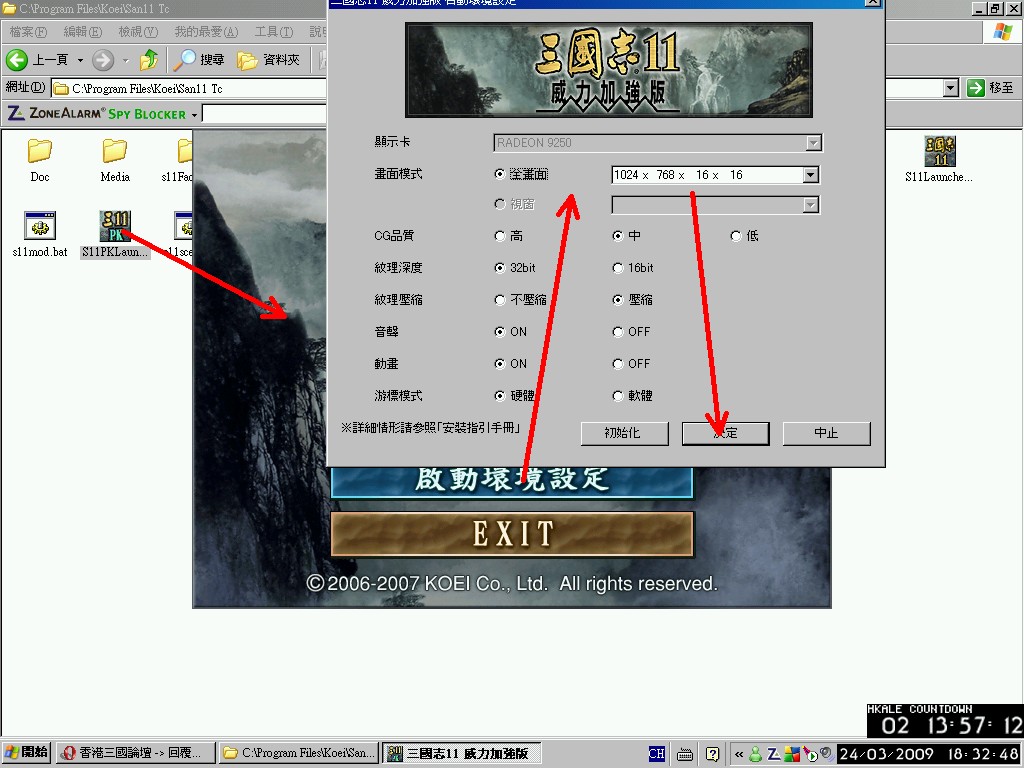This screenshot has height=768, width=1024.
Task: Select 全畫面 fullscreen mode
Action: pyautogui.click(x=500, y=174)
